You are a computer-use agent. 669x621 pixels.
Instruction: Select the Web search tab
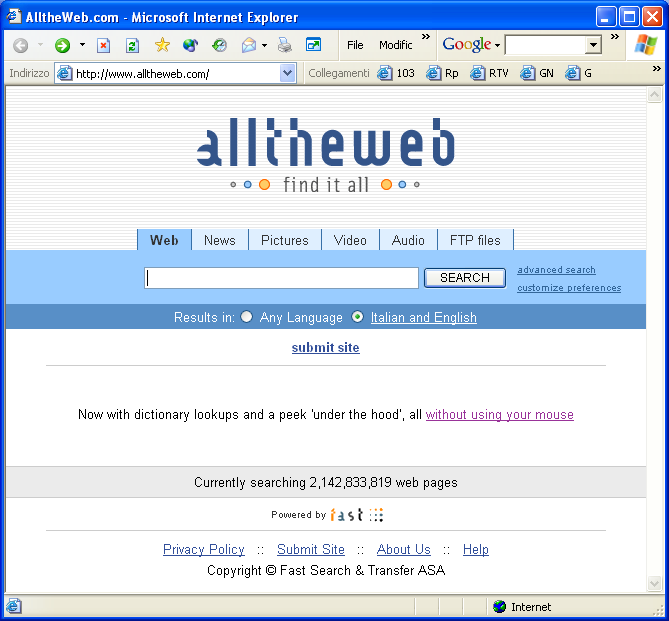(164, 240)
